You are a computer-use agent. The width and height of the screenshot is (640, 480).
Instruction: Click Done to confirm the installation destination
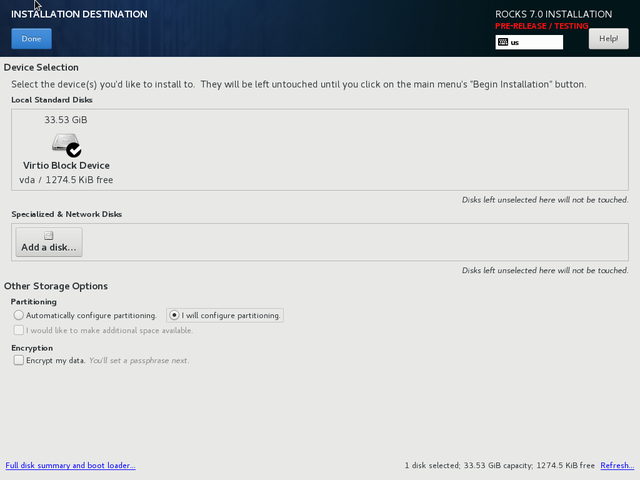[x=31, y=39]
